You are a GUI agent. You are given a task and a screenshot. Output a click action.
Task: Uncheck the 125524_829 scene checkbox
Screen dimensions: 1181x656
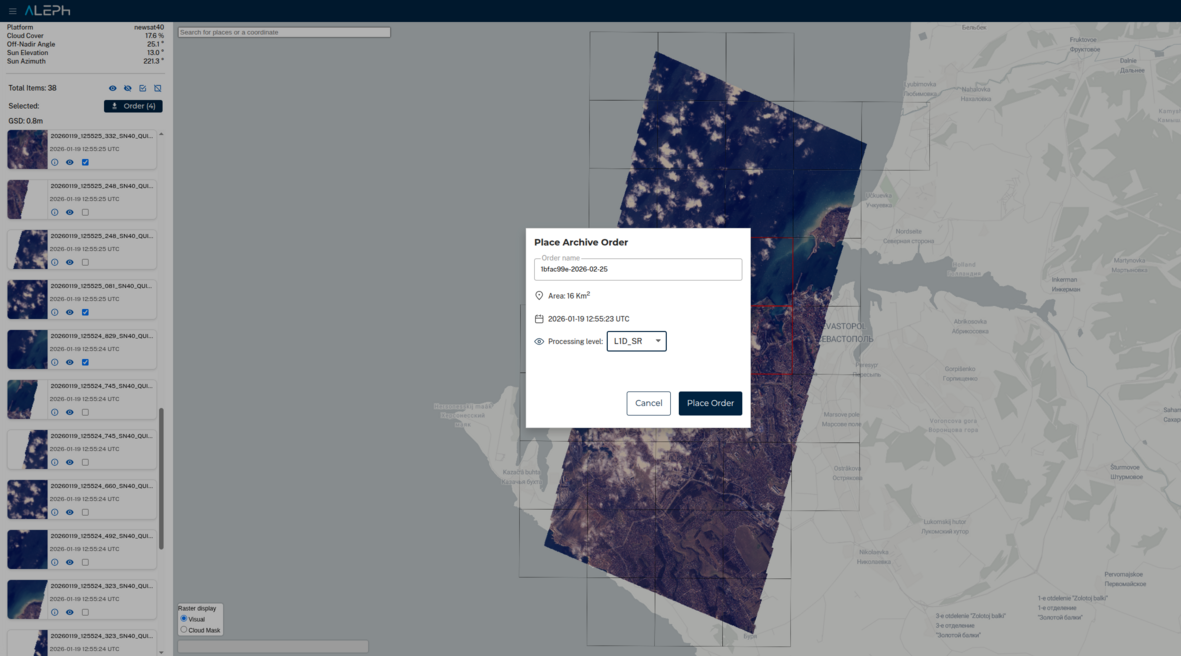(x=85, y=362)
